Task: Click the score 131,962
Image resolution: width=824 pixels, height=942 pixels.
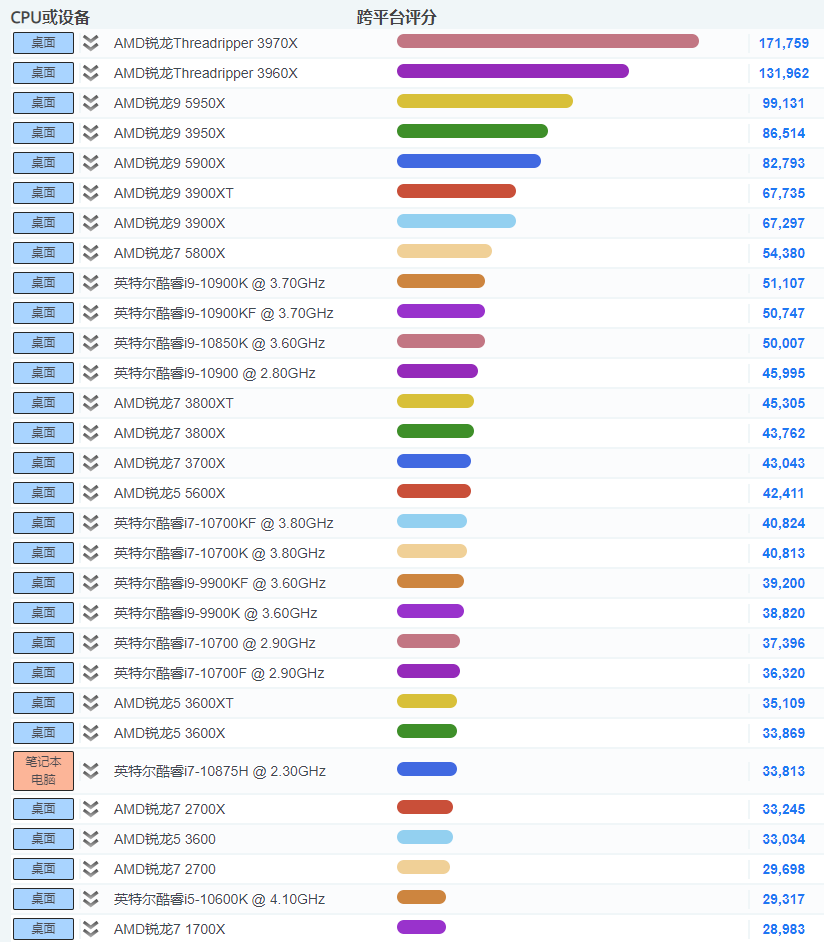Action: 784,73
